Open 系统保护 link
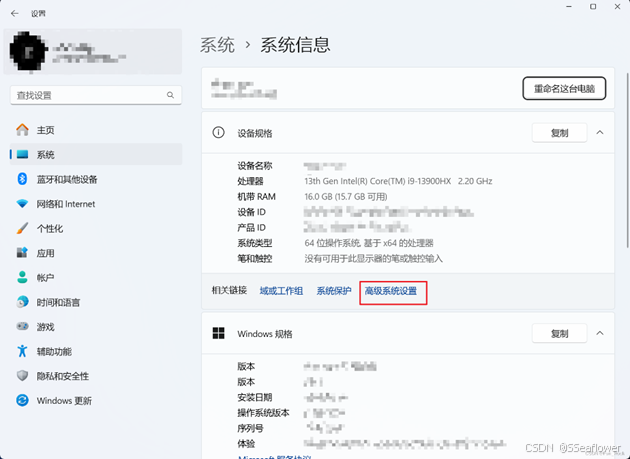 tap(334, 291)
